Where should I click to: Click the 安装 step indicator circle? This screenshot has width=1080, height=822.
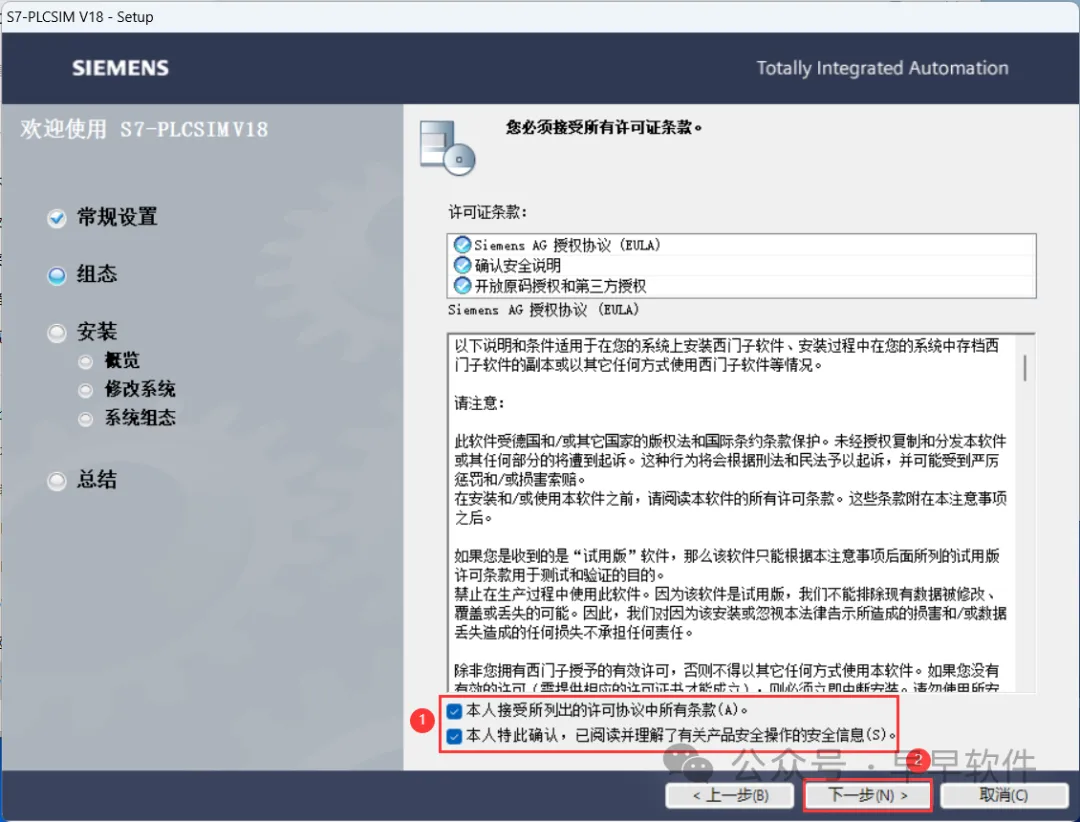point(57,333)
